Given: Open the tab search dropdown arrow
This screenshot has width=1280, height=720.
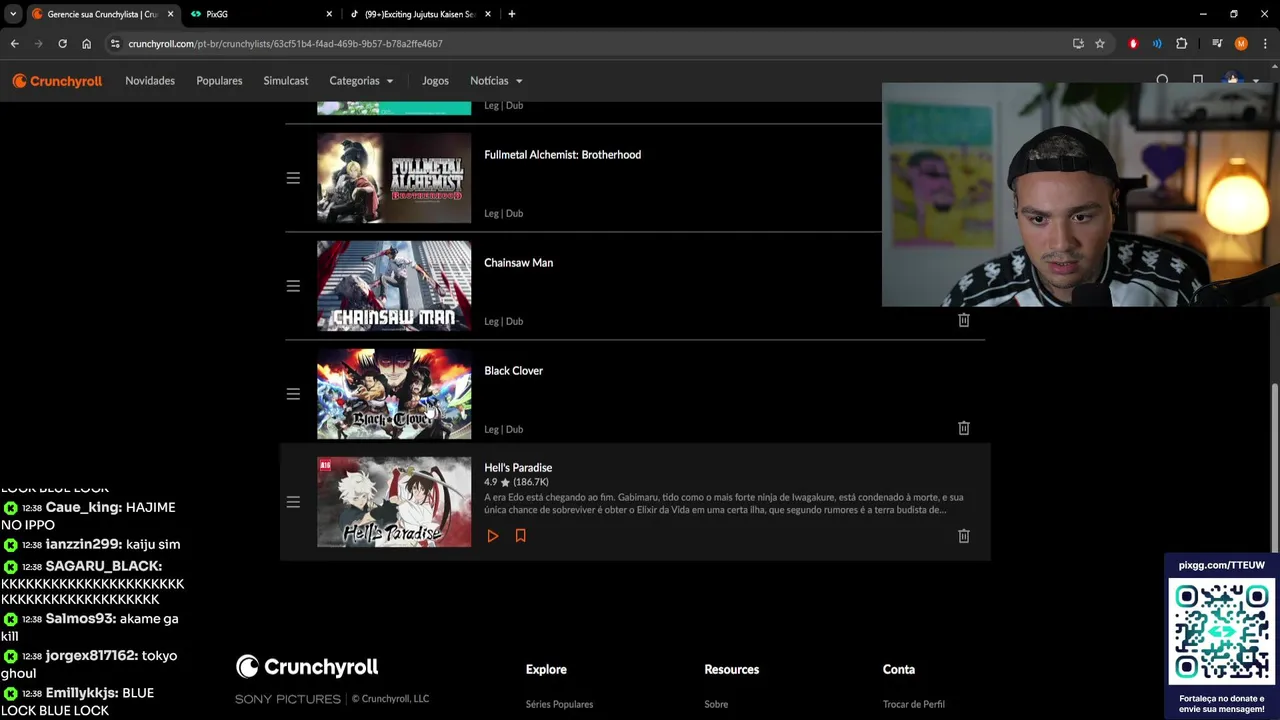Looking at the screenshot, I should point(13,14).
